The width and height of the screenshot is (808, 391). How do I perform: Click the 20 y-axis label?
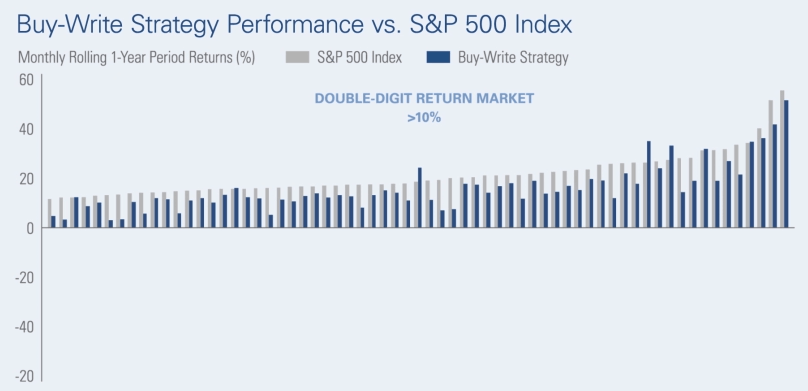coord(26,179)
